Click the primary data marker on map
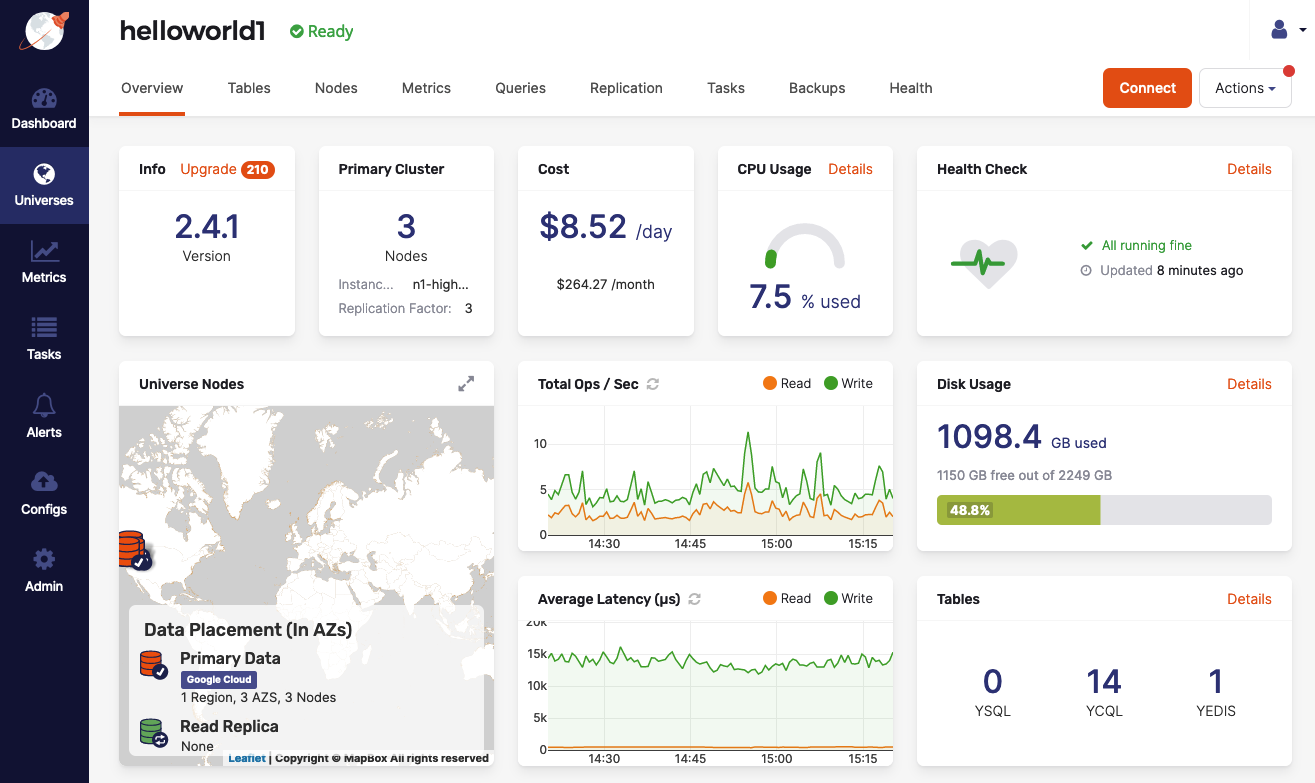The image size is (1315, 783). (x=133, y=550)
